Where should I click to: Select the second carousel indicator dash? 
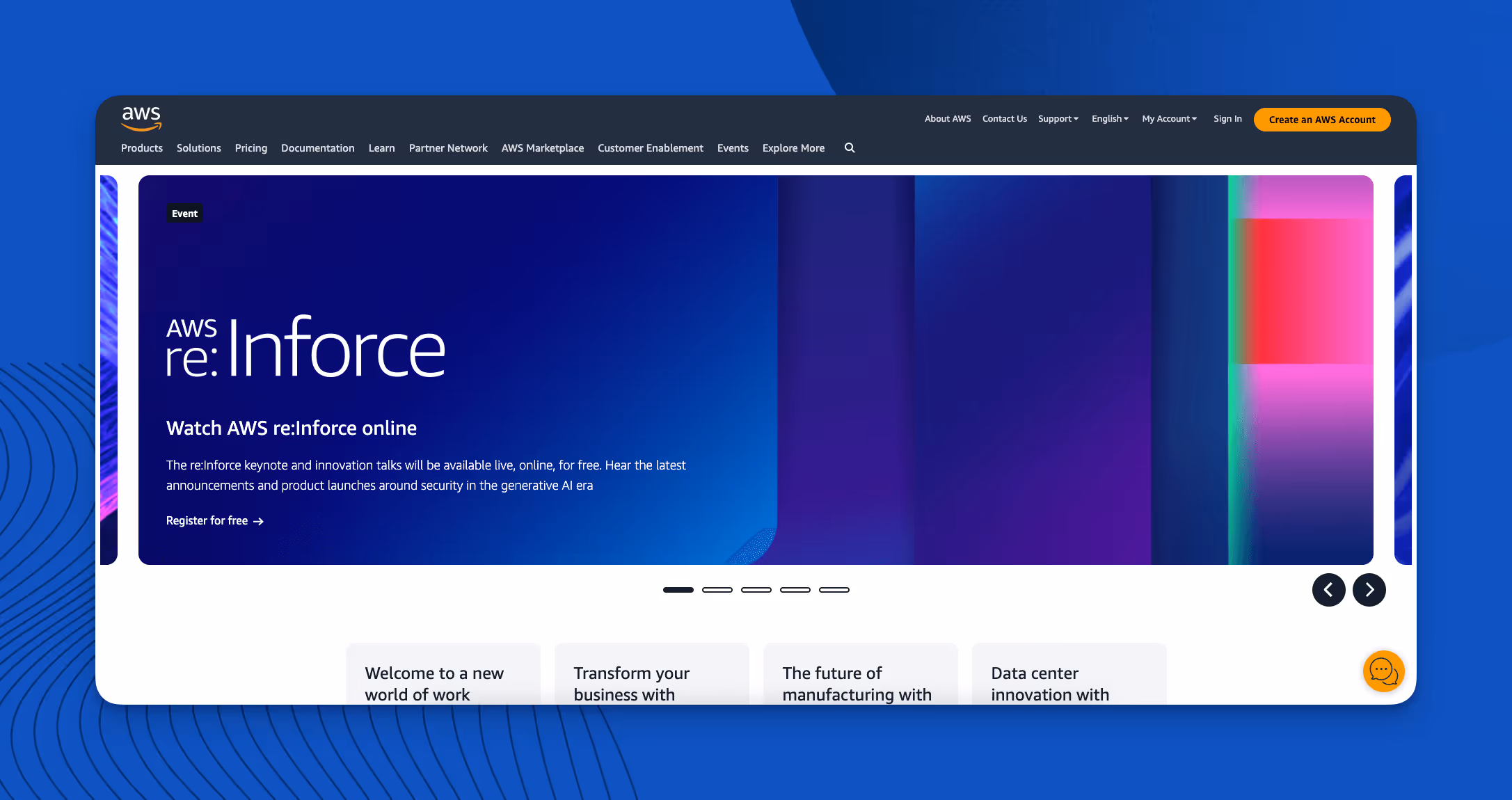717,590
